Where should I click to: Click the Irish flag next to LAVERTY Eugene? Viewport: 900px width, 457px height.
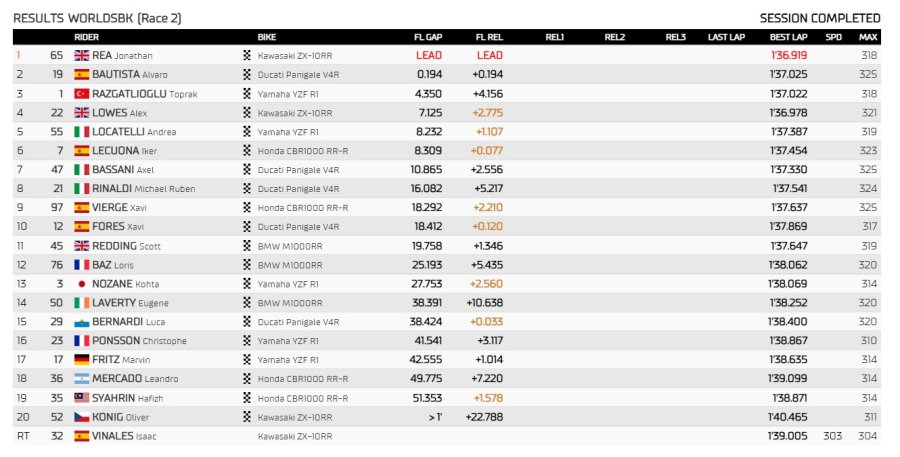pos(82,303)
